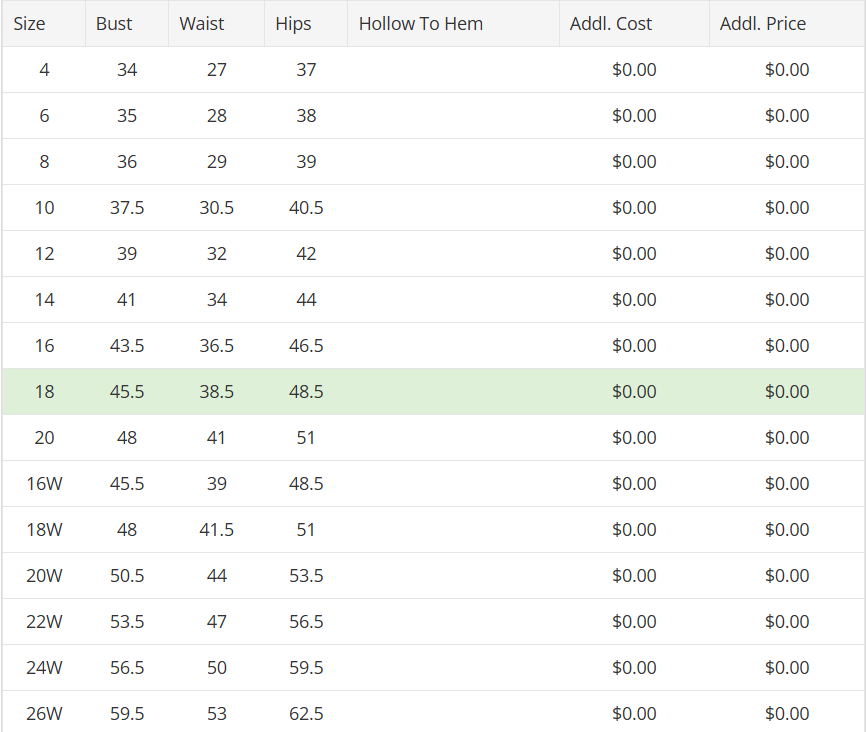
Task: Click bust value 43.5 for size 16
Action: [x=127, y=346]
